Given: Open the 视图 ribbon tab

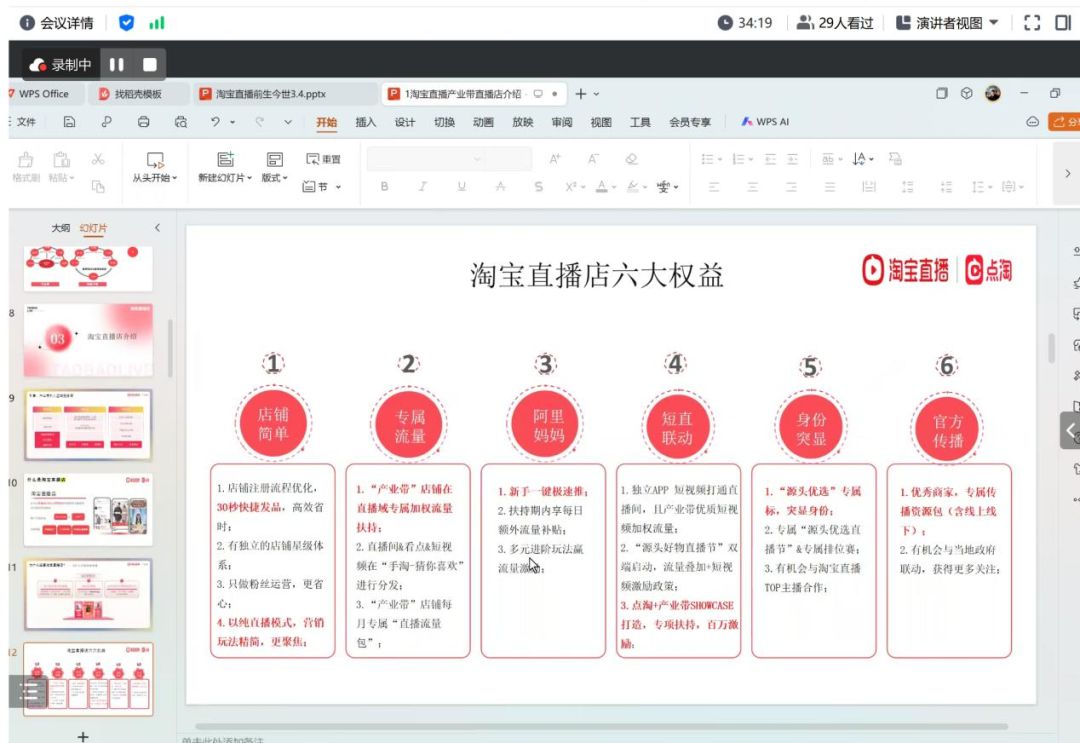Looking at the screenshot, I should [x=601, y=122].
